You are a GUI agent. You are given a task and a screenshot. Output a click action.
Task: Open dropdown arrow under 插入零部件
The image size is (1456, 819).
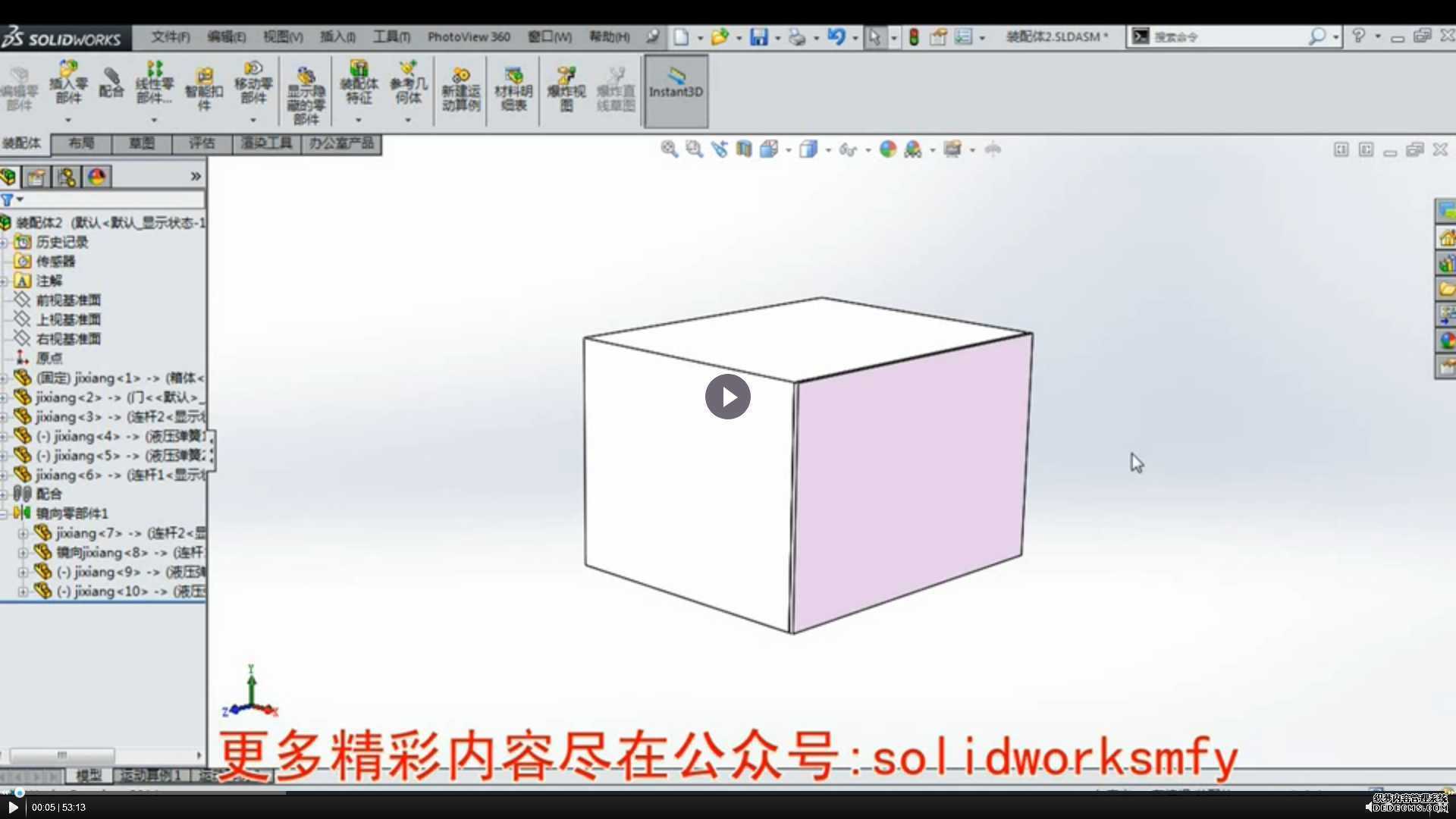pyautogui.click(x=67, y=120)
